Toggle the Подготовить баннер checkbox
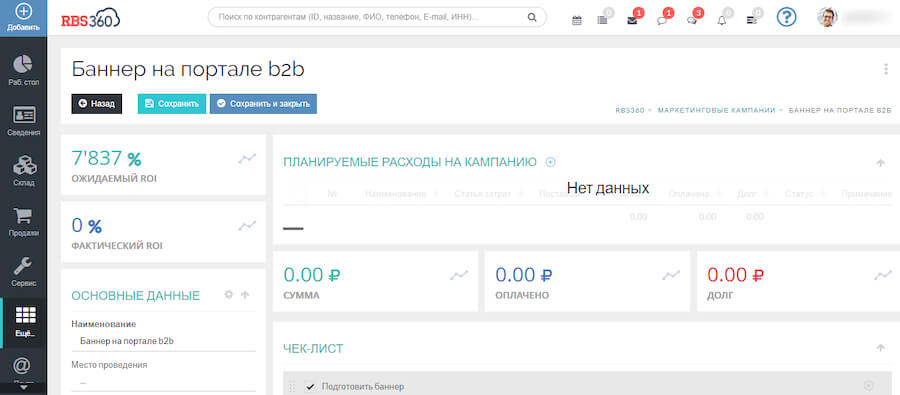 tap(311, 386)
